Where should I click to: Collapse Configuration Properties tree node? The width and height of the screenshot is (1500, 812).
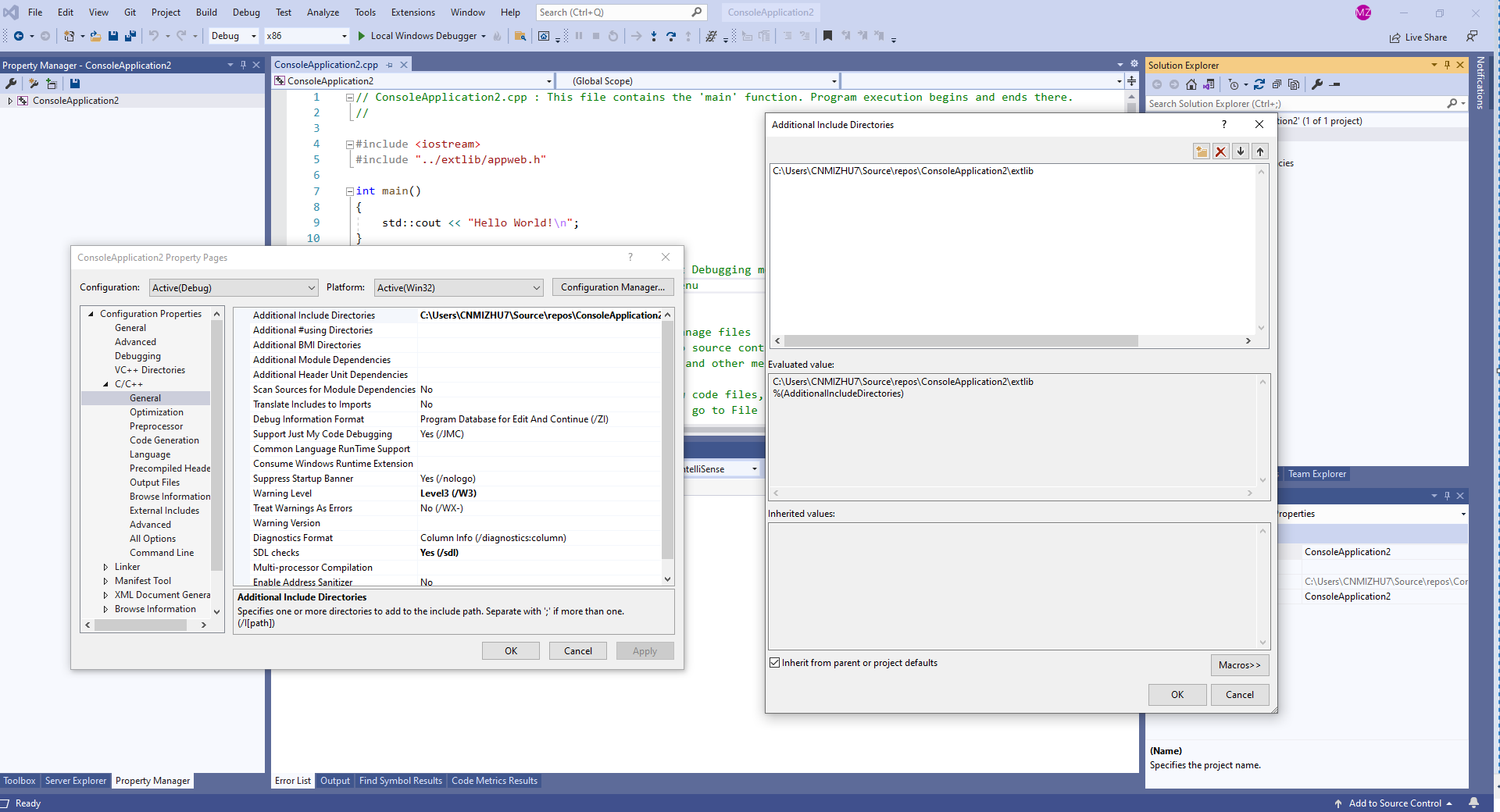pos(91,314)
